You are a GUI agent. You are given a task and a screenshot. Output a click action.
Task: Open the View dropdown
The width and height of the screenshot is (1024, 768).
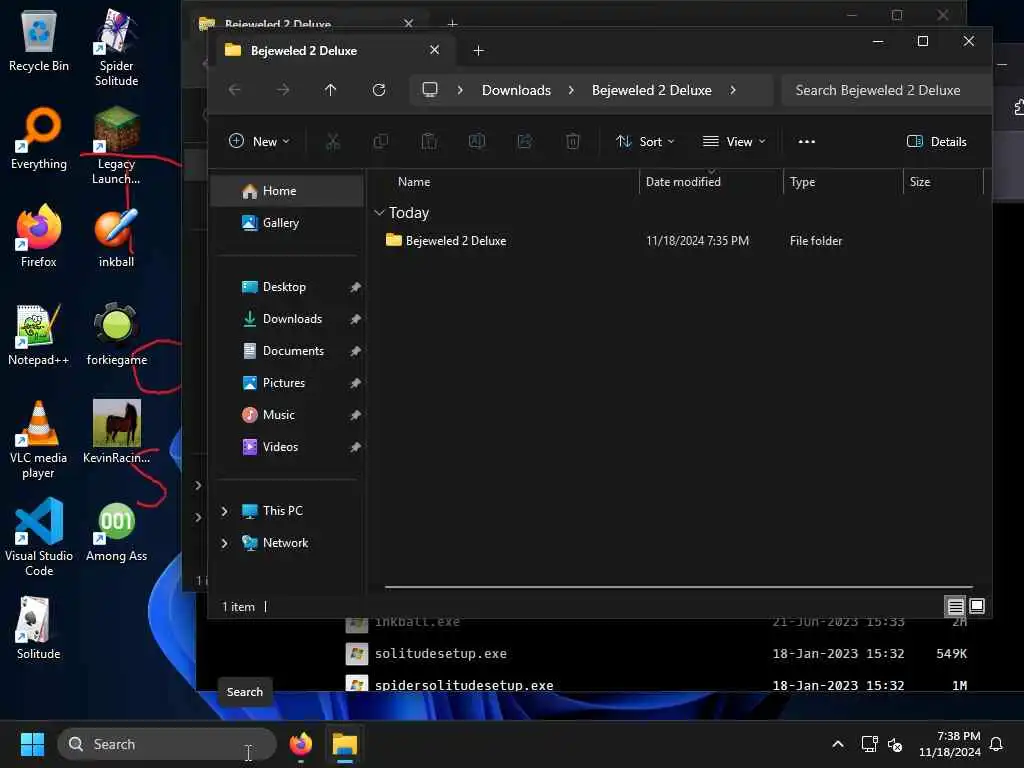tap(734, 141)
